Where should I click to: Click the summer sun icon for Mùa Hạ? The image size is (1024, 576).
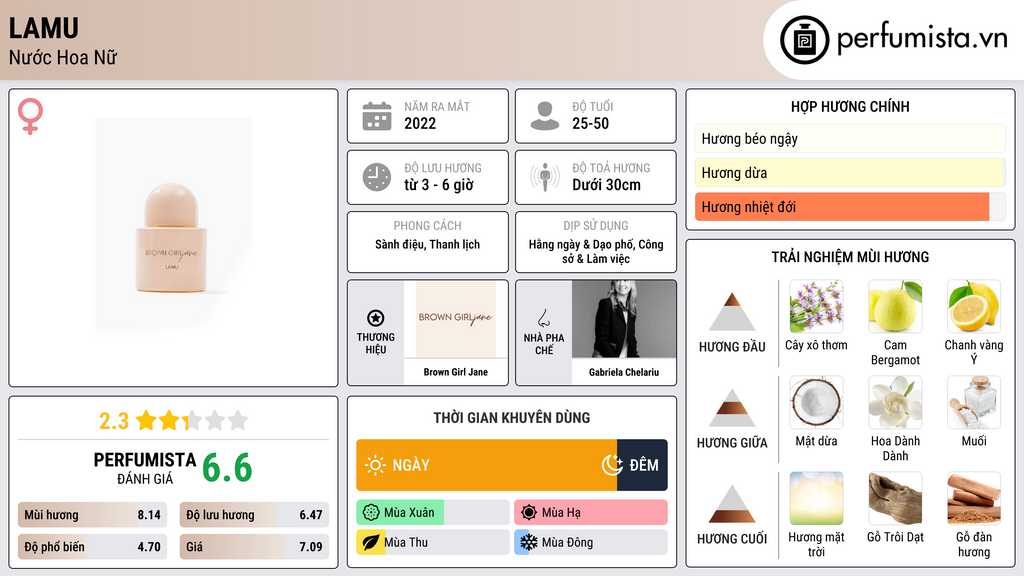tap(529, 513)
